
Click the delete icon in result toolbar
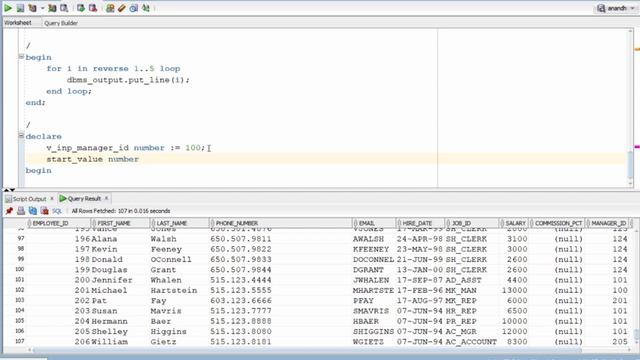pyautogui.click(x=44, y=211)
